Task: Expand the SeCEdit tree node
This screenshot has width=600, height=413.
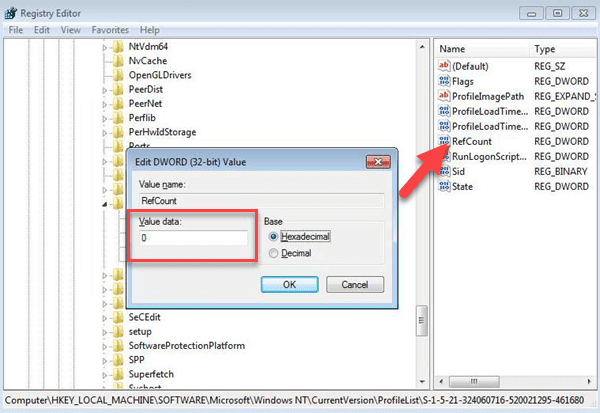Action: click(x=104, y=318)
